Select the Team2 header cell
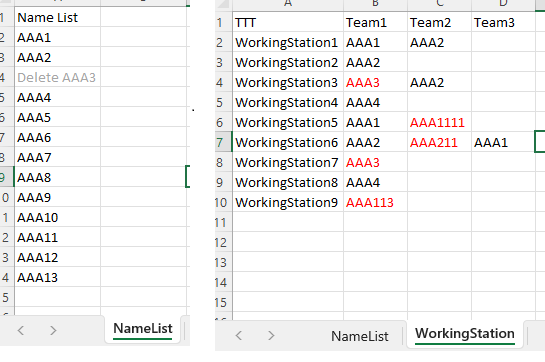 coord(439,22)
